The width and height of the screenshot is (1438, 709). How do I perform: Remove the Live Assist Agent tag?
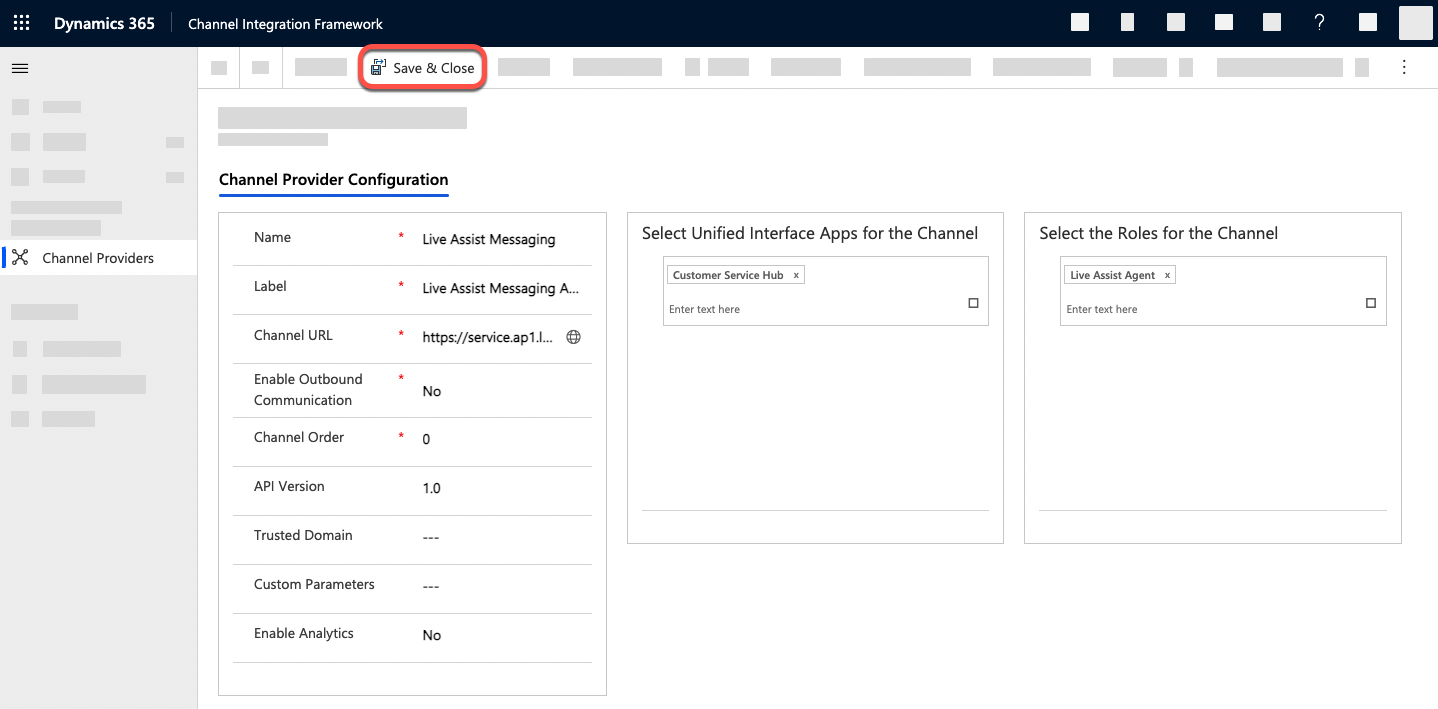click(1167, 275)
